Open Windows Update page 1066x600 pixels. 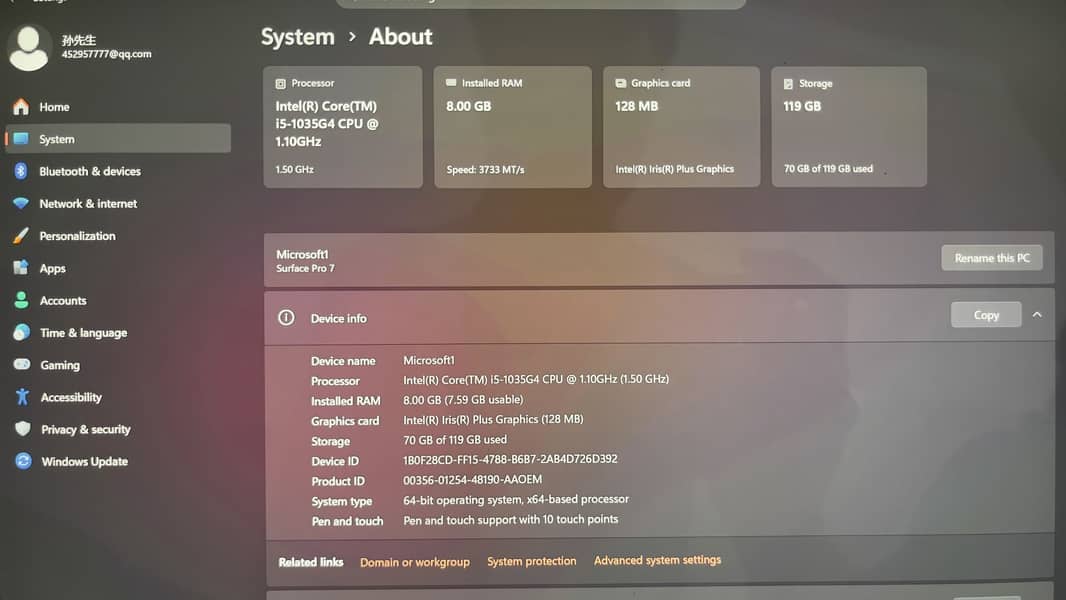118,461
